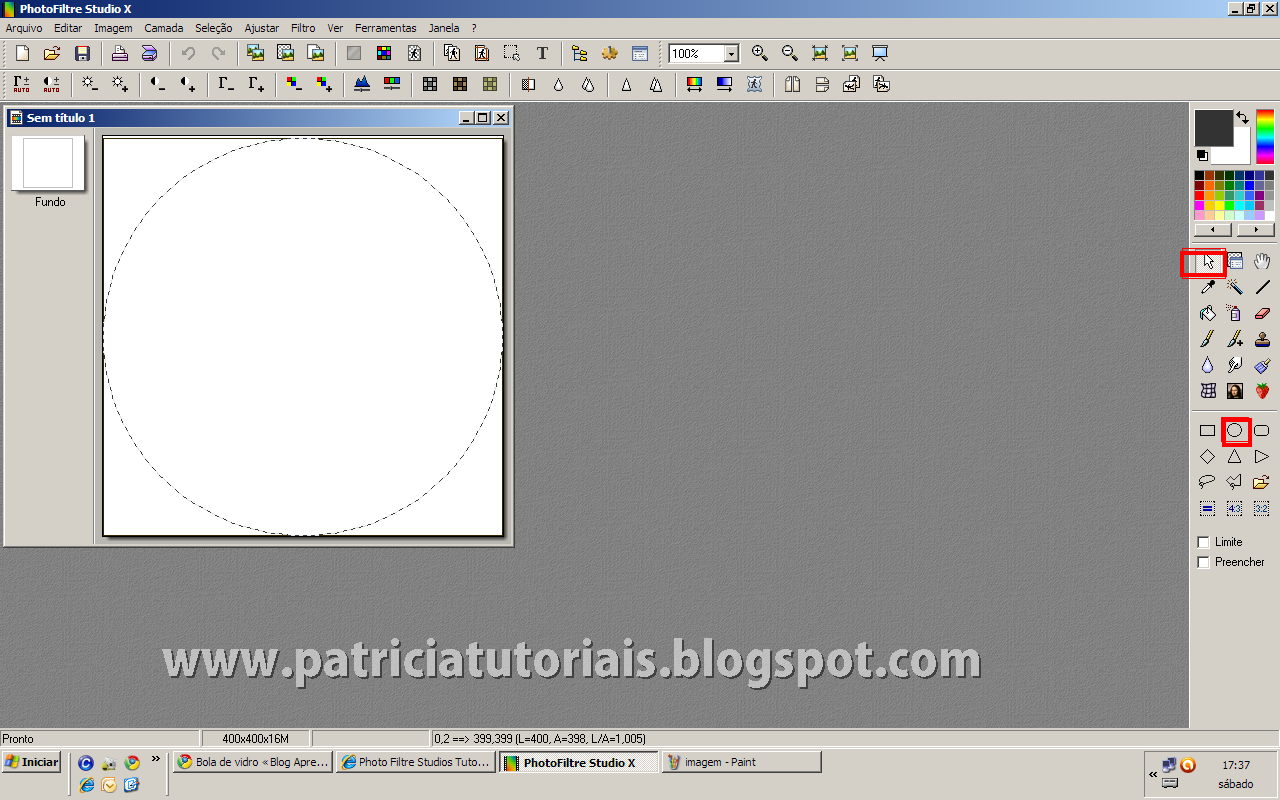
Task: Switch to the imagem - Paint taskbar window
Action: coord(741,762)
